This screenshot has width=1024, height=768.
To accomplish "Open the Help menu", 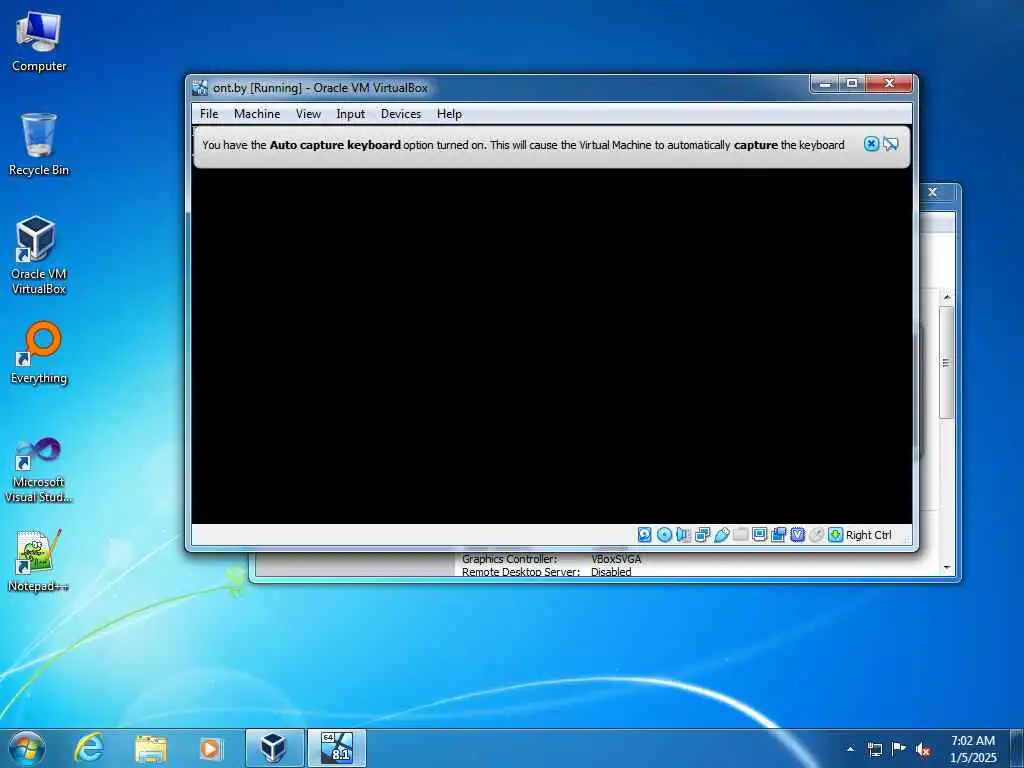I will (x=449, y=114).
